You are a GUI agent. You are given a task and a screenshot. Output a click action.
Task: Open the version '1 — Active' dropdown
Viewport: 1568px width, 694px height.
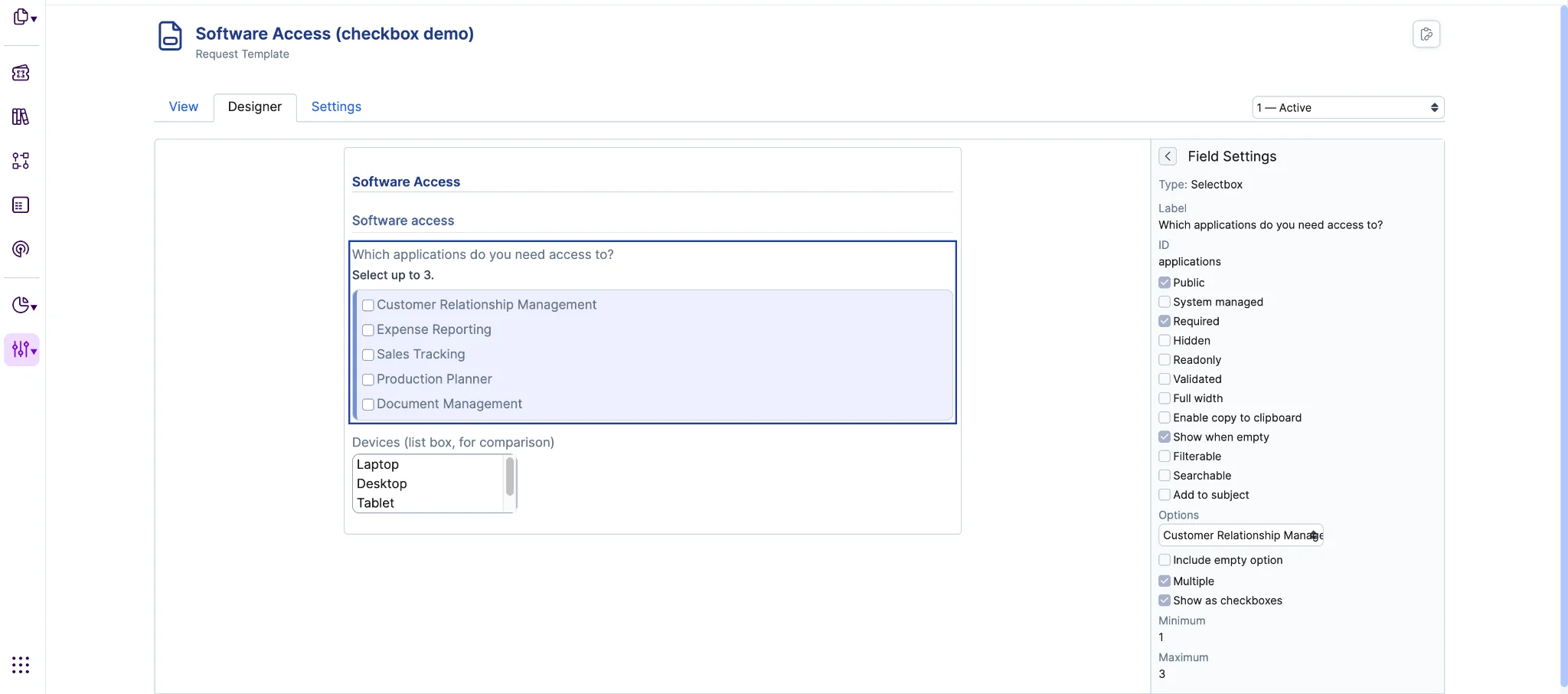click(1347, 107)
